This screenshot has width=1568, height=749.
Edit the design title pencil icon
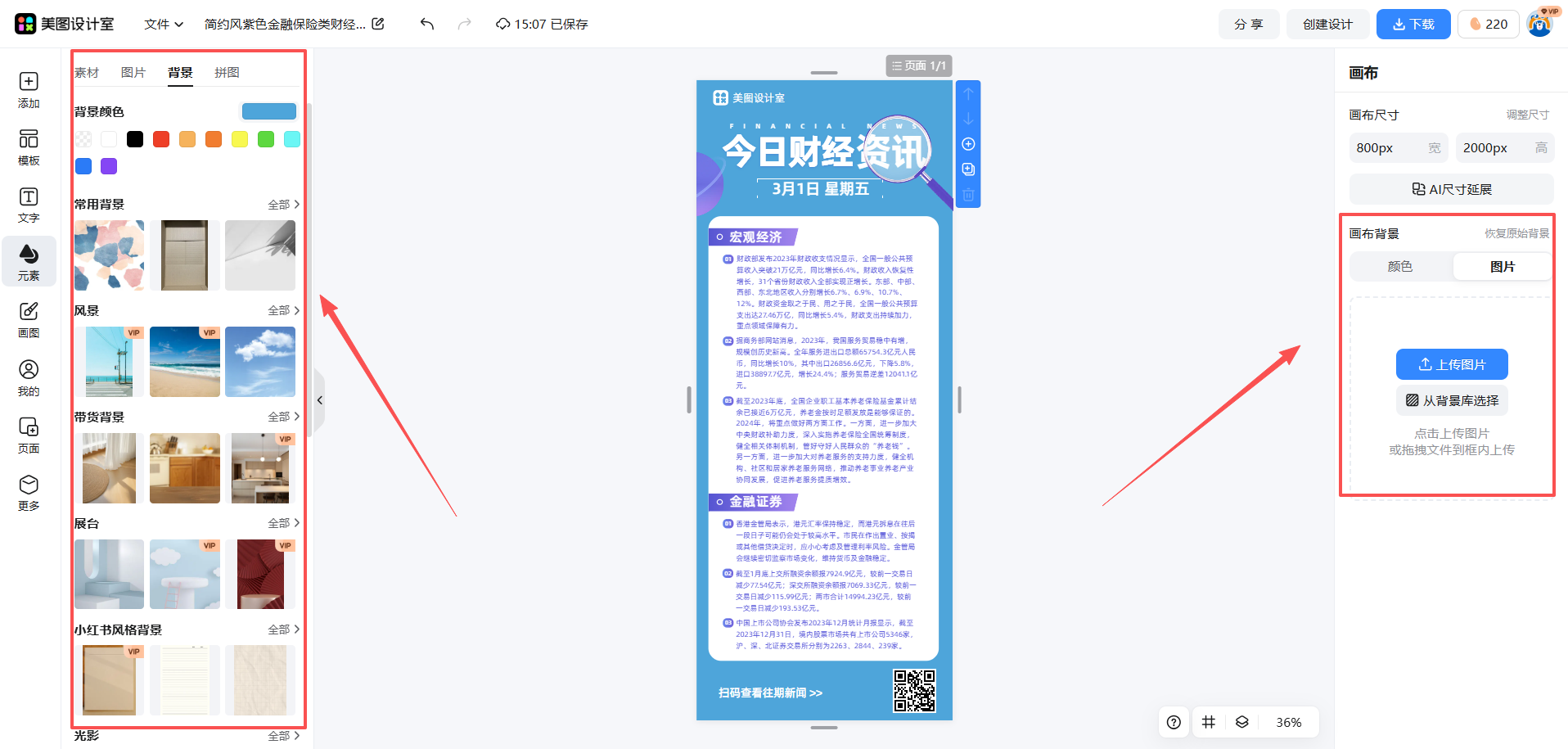click(x=378, y=24)
